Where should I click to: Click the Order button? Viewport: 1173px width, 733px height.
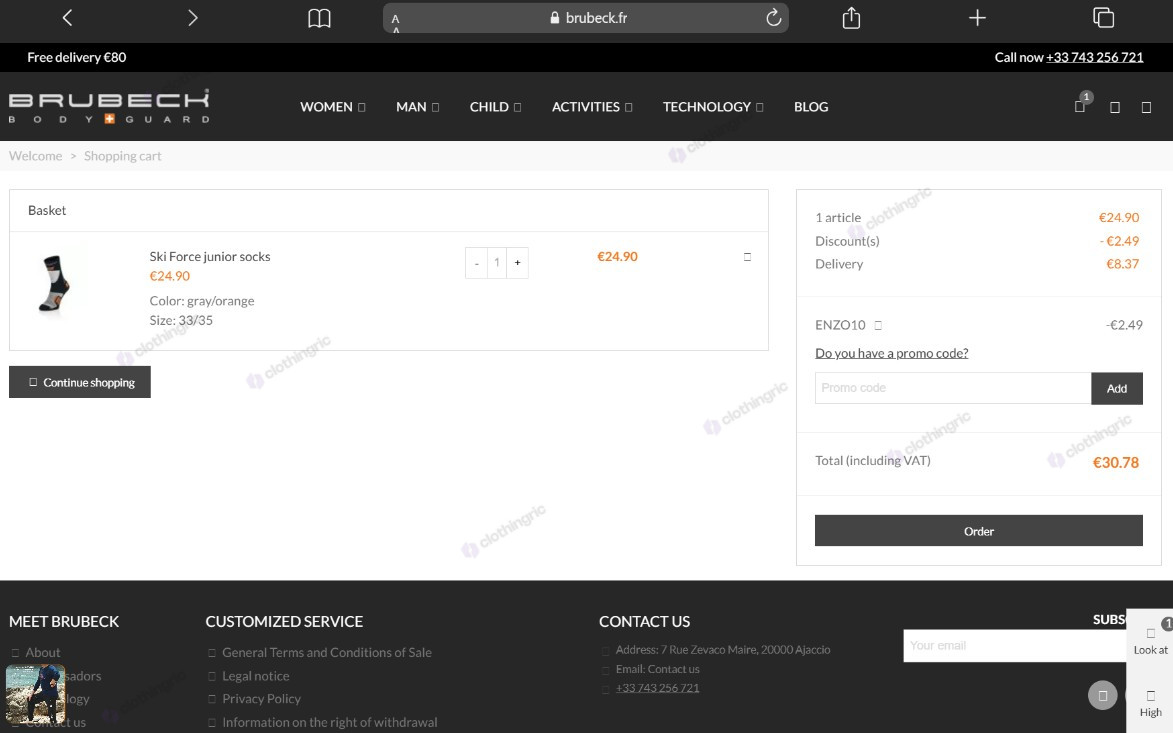click(978, 531)
